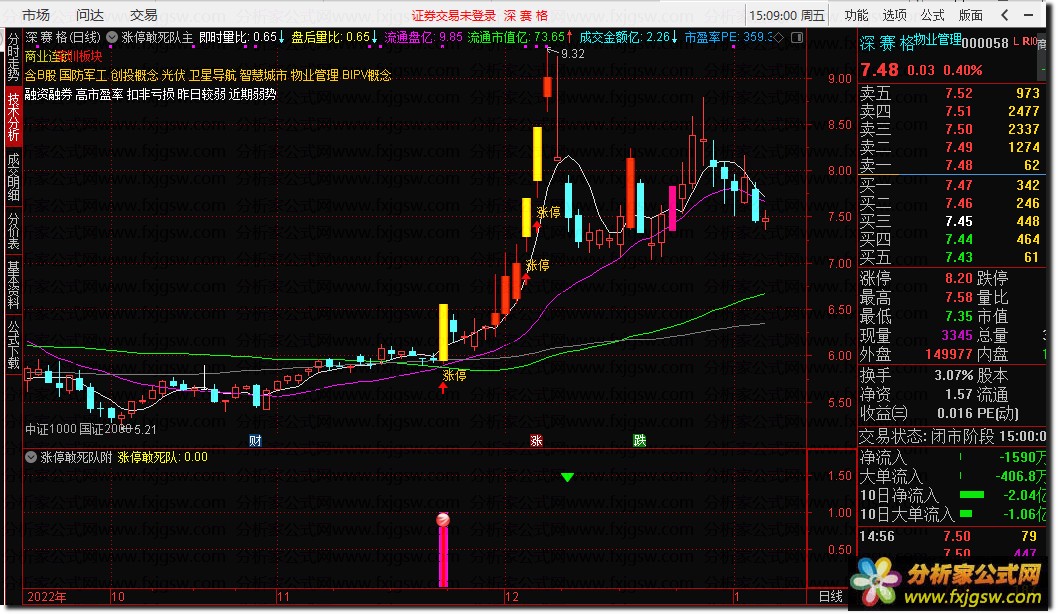The height and width of the screenshot is (614, 1058).
Task: Click the 换手 value 3.07%
Action: point(953,375)
